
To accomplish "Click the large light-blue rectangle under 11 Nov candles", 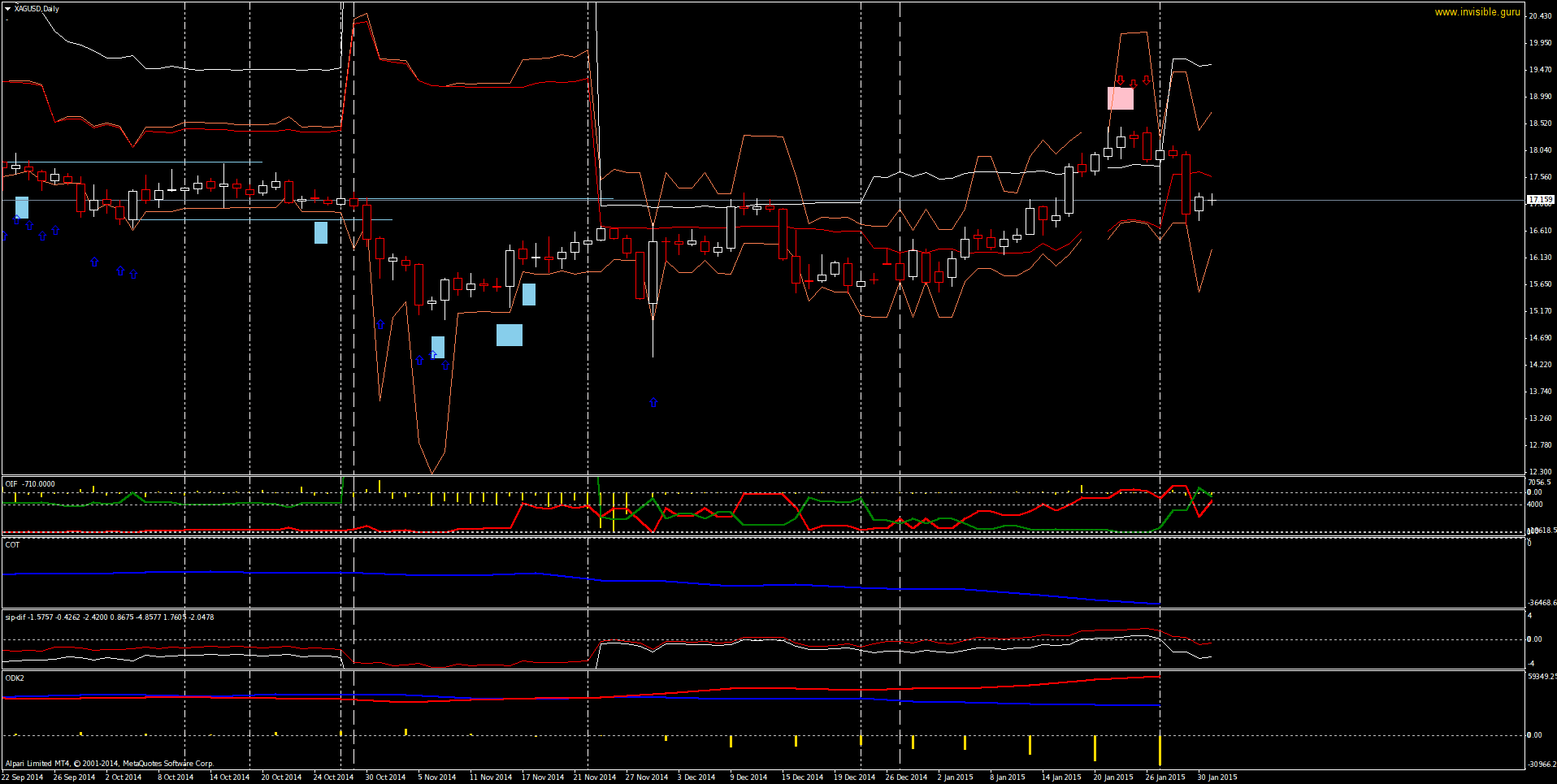I will point(510,335).
